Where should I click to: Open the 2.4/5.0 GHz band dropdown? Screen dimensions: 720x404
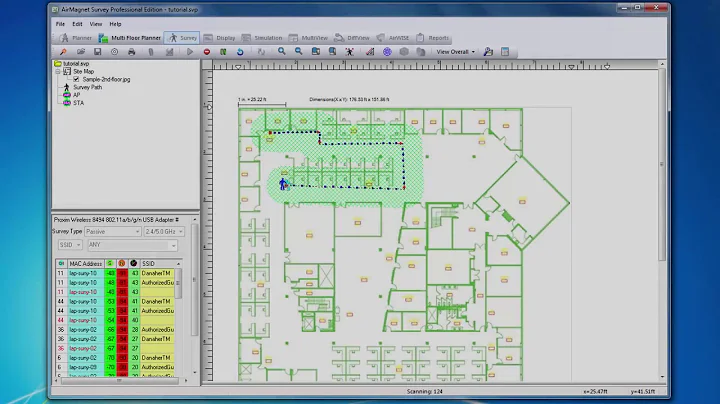click(164, 232)
